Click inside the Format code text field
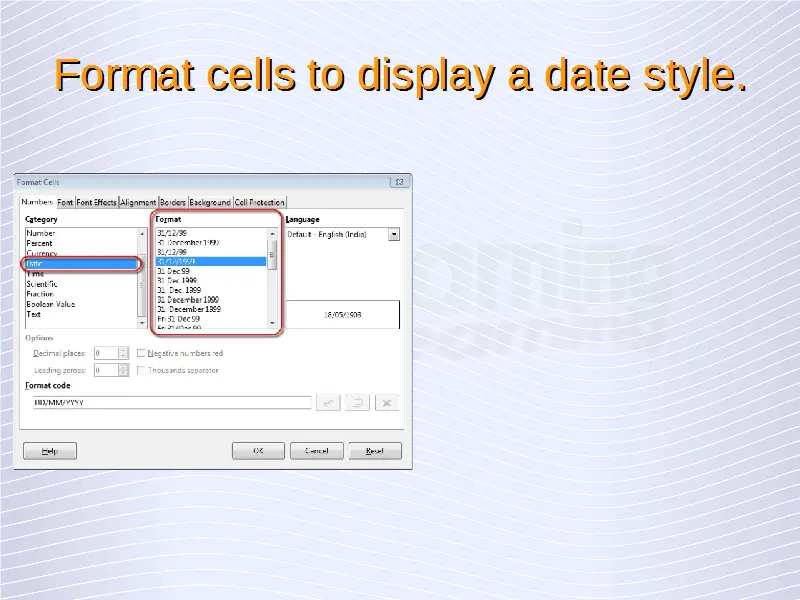 (x=170, y=403)
